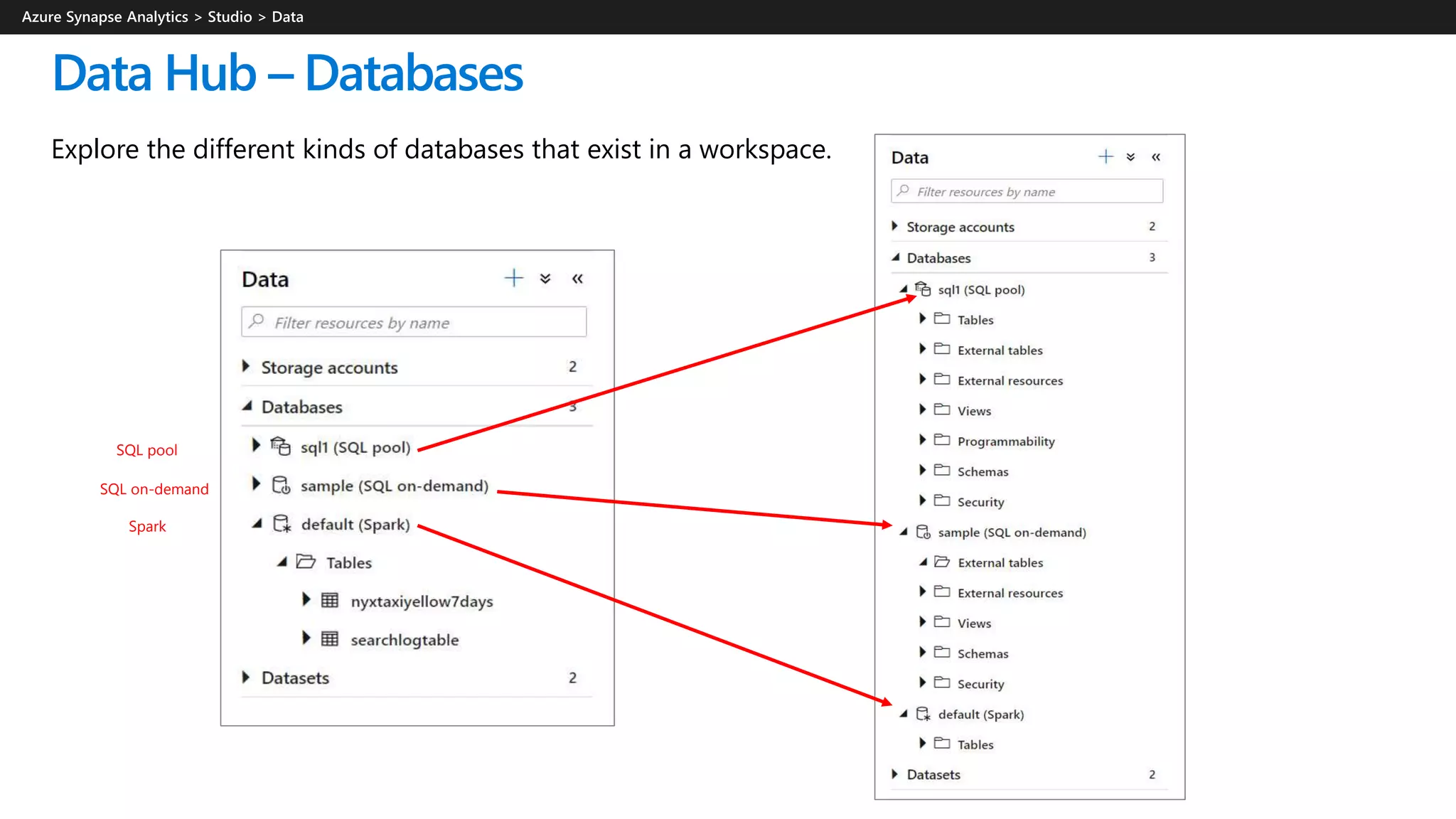Expand Schemas under sample (SQL on-demand)
Viewport: 1456px width, 819px height.
tap(922, 652)
